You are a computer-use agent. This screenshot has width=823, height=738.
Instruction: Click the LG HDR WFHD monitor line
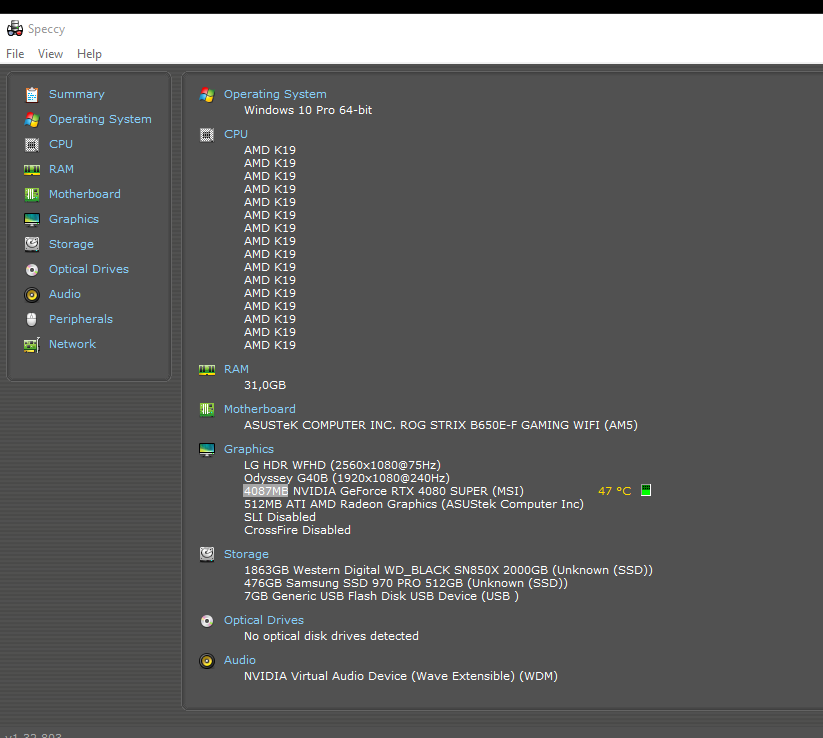[x=342, y=465]
